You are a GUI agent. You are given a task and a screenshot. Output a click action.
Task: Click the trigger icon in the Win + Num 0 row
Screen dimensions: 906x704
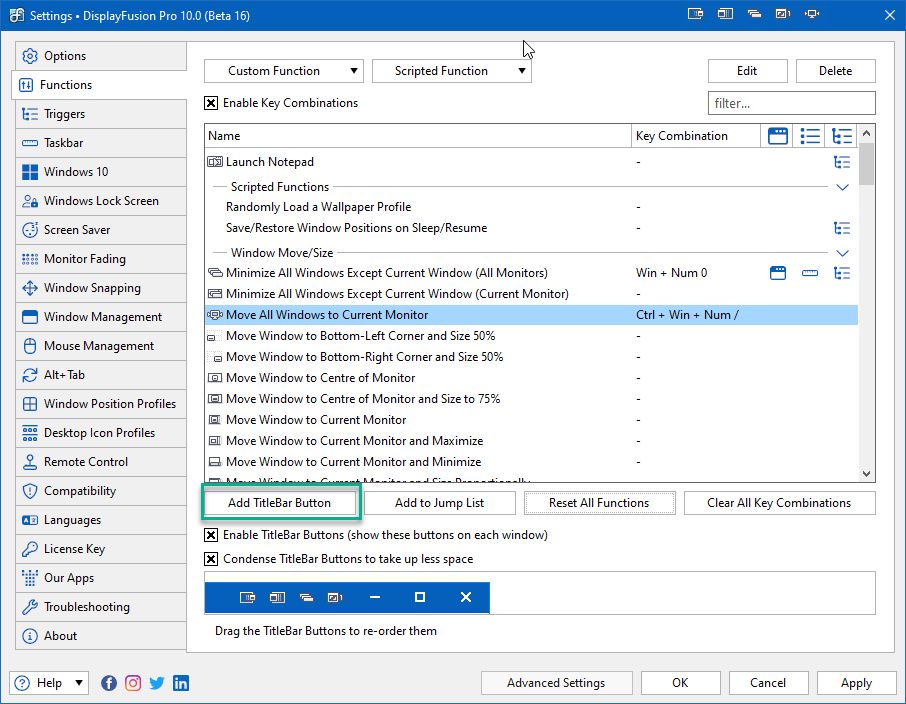click(x=842, y=273)
